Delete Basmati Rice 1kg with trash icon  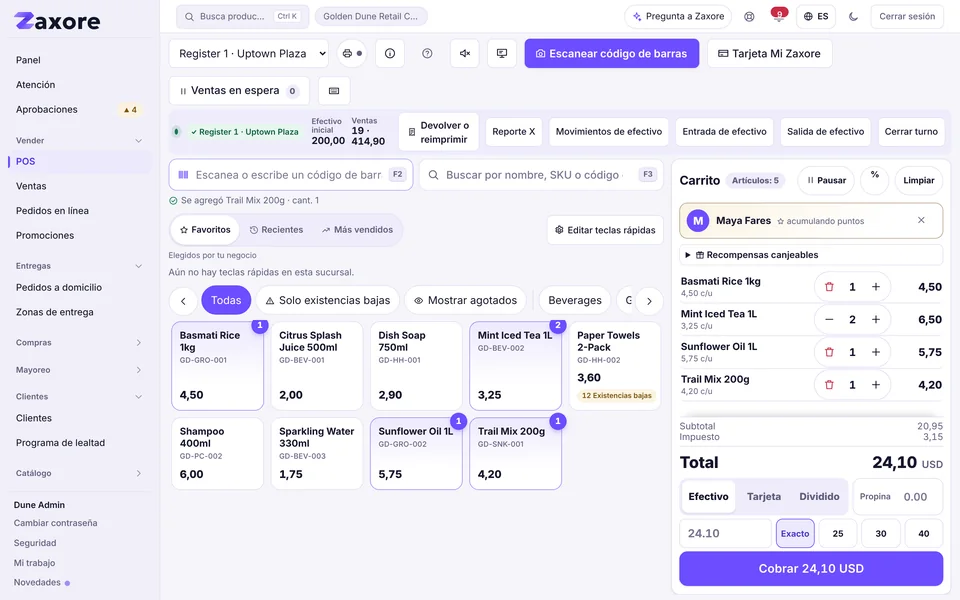point(829,287)
